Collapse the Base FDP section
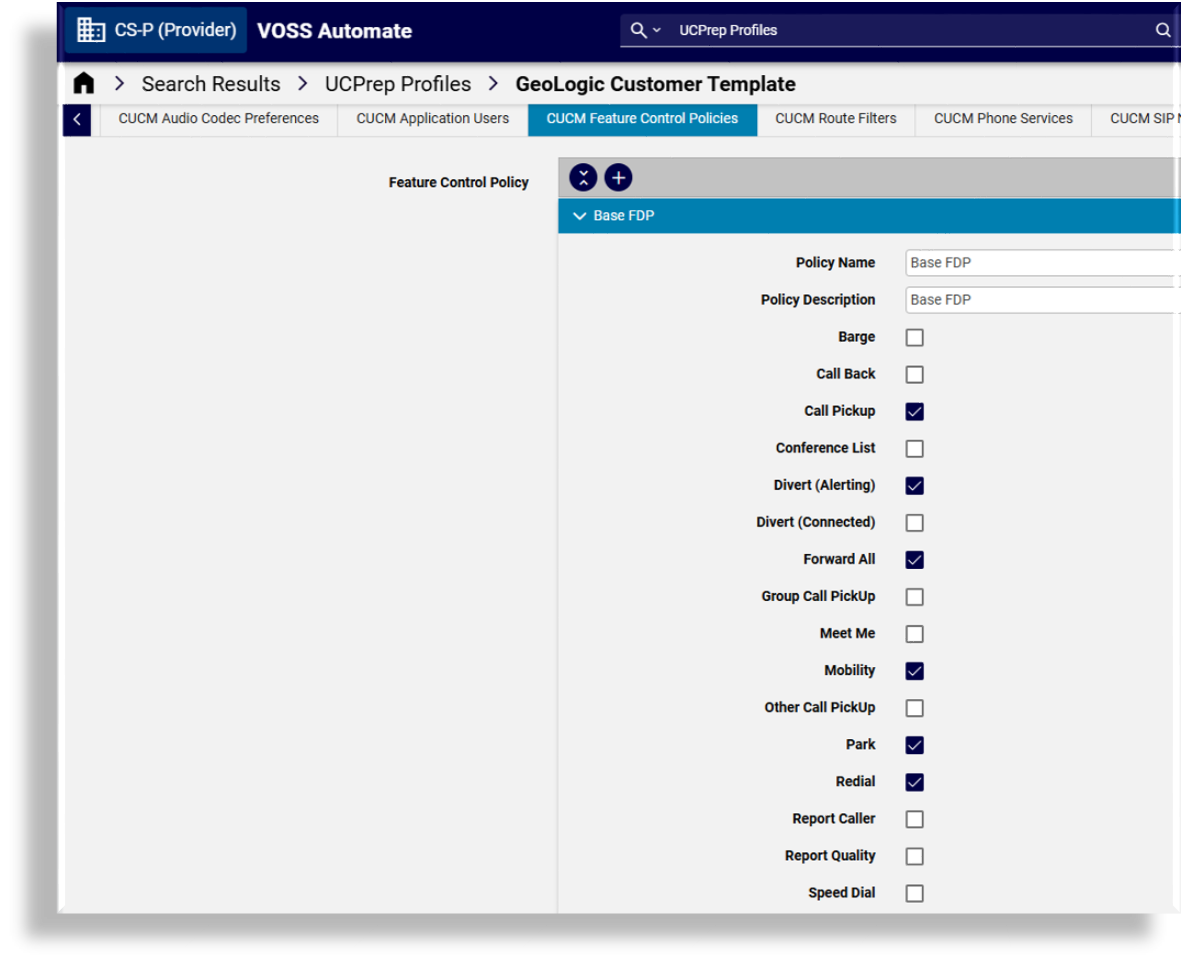 pos(580,216)
